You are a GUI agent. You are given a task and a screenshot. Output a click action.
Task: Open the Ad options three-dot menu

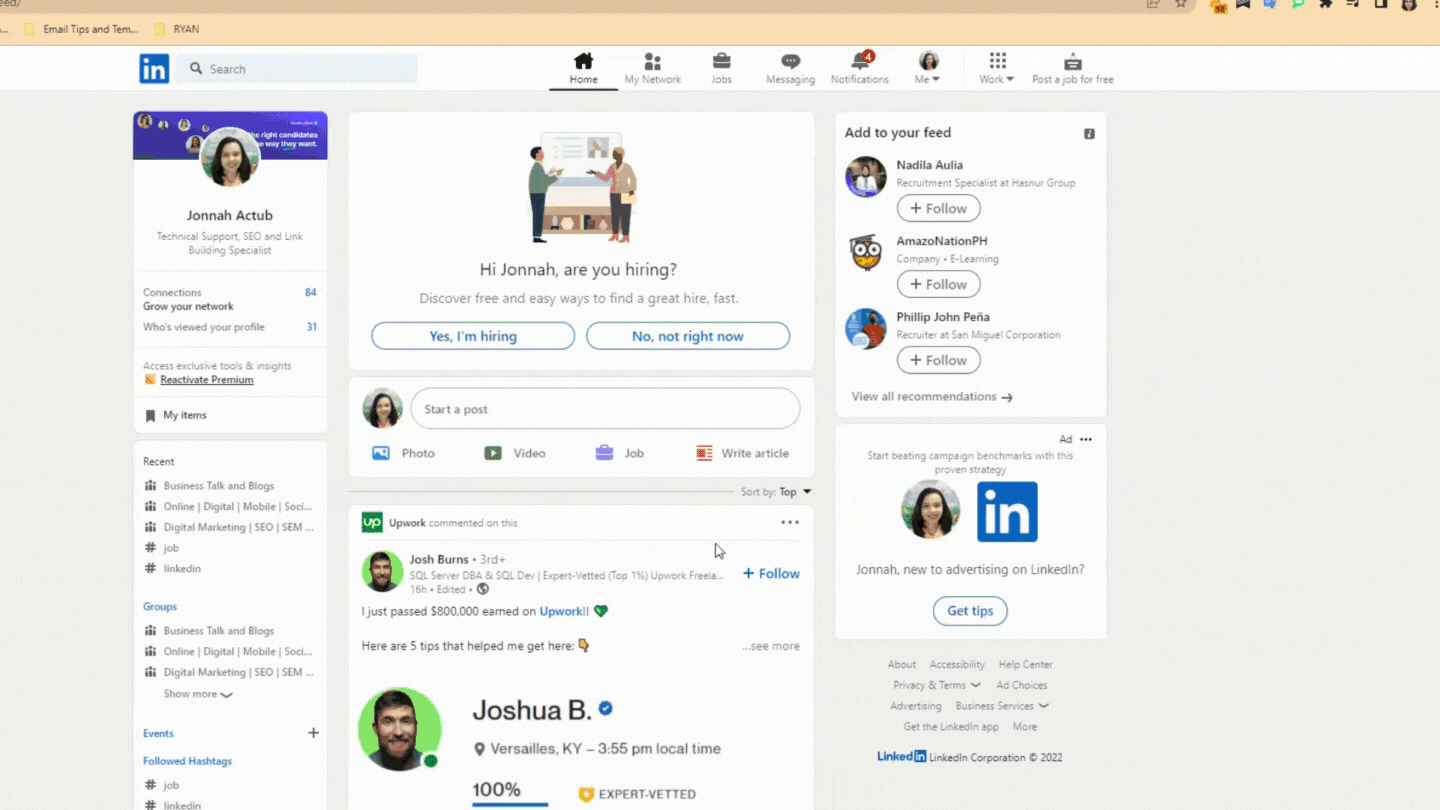click(1086, 439)
